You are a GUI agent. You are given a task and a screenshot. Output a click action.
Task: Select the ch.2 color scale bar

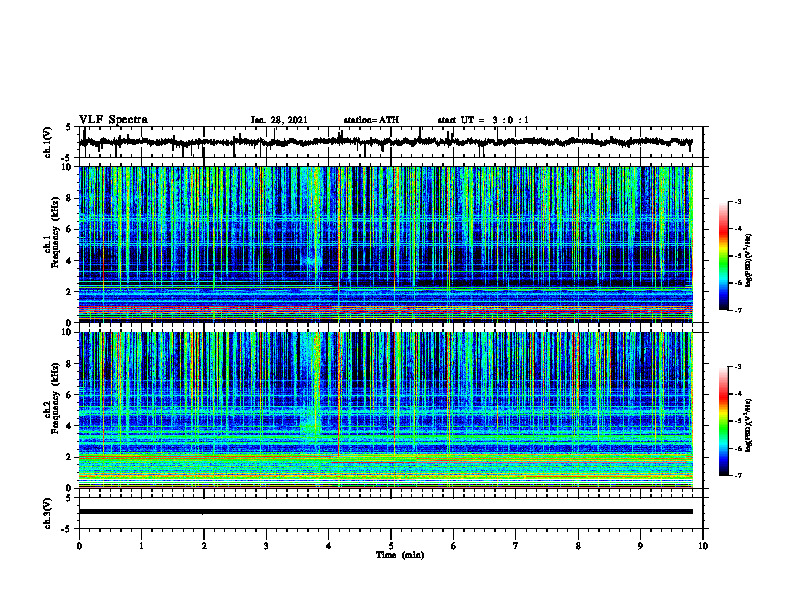pos(723,421)
